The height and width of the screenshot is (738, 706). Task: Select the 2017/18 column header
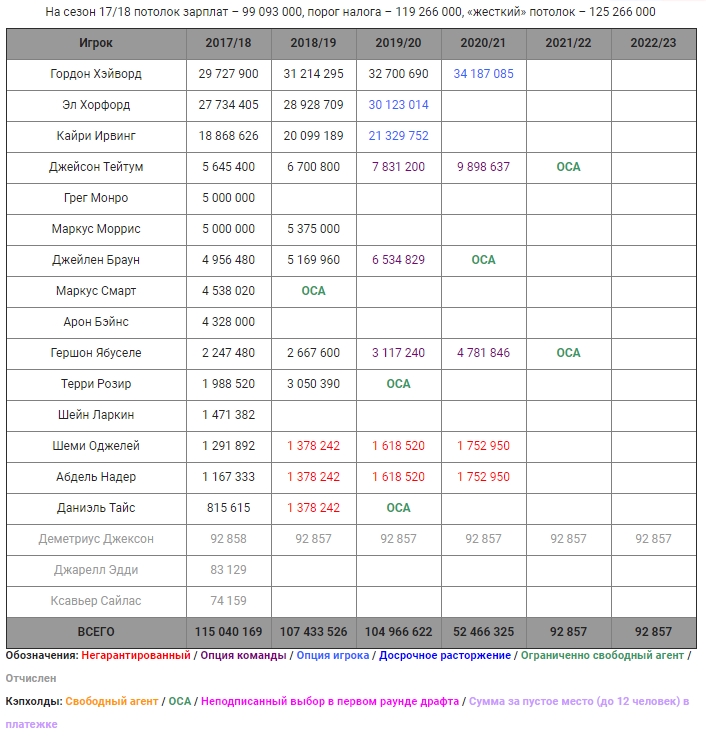228,43
